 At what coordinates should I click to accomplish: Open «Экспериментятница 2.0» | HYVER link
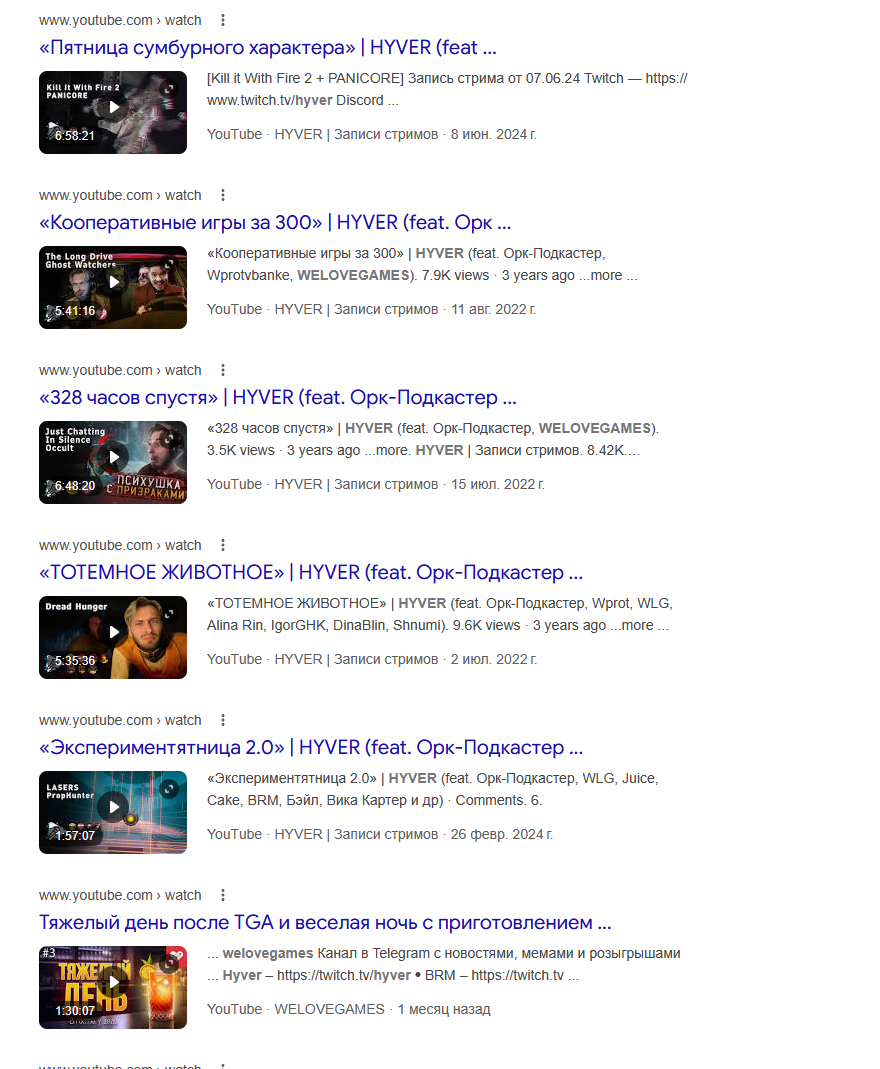(x=311, y=748)
